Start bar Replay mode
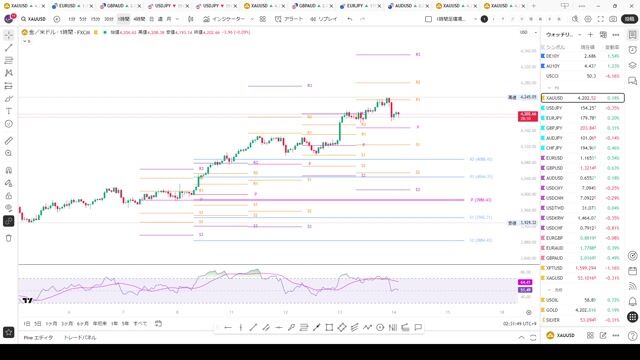 coord(324,19)
